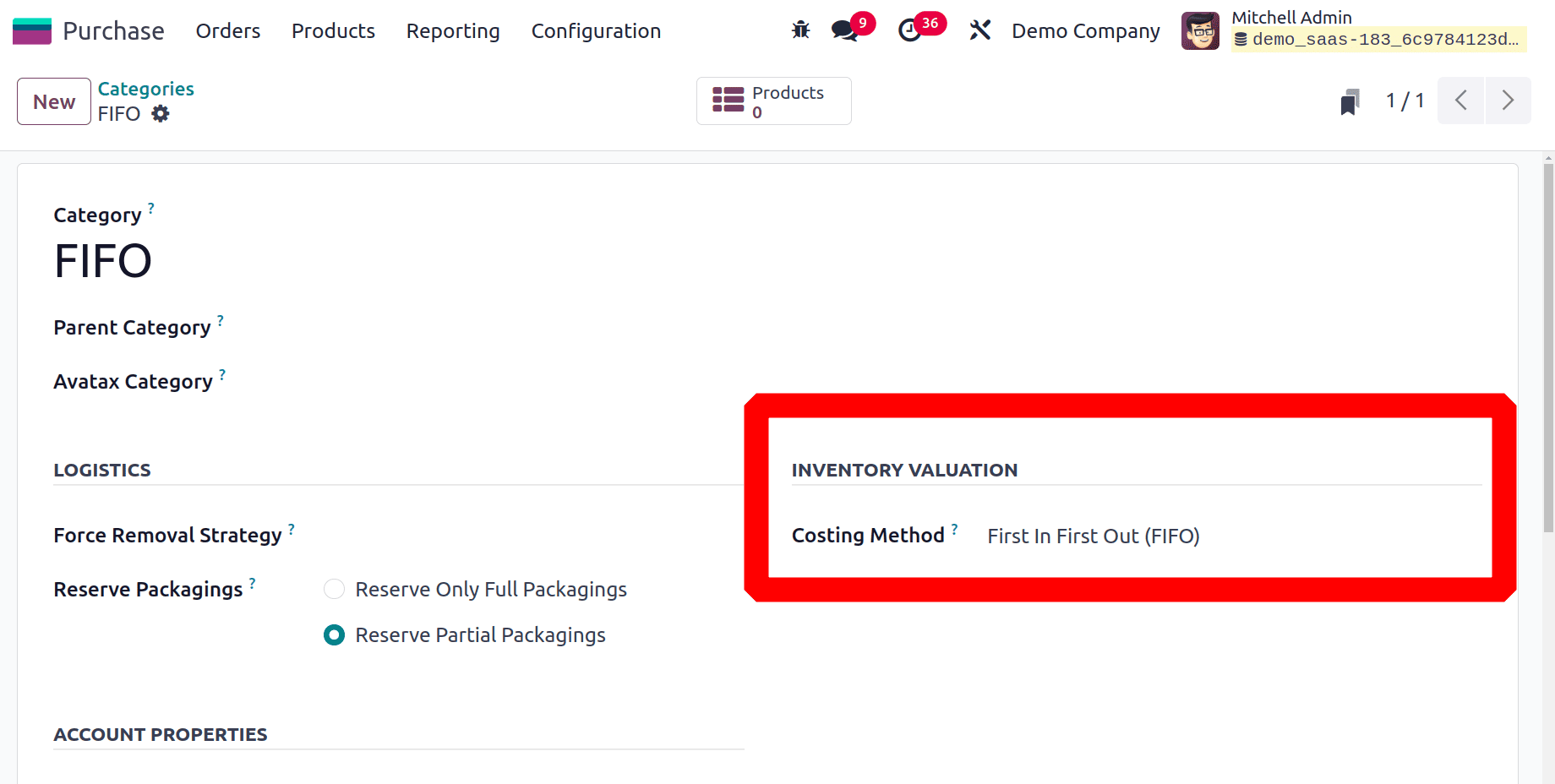
Task: Click the ACCOUNT PROPERTIES section heading
Action: click(x=161, y=734)
